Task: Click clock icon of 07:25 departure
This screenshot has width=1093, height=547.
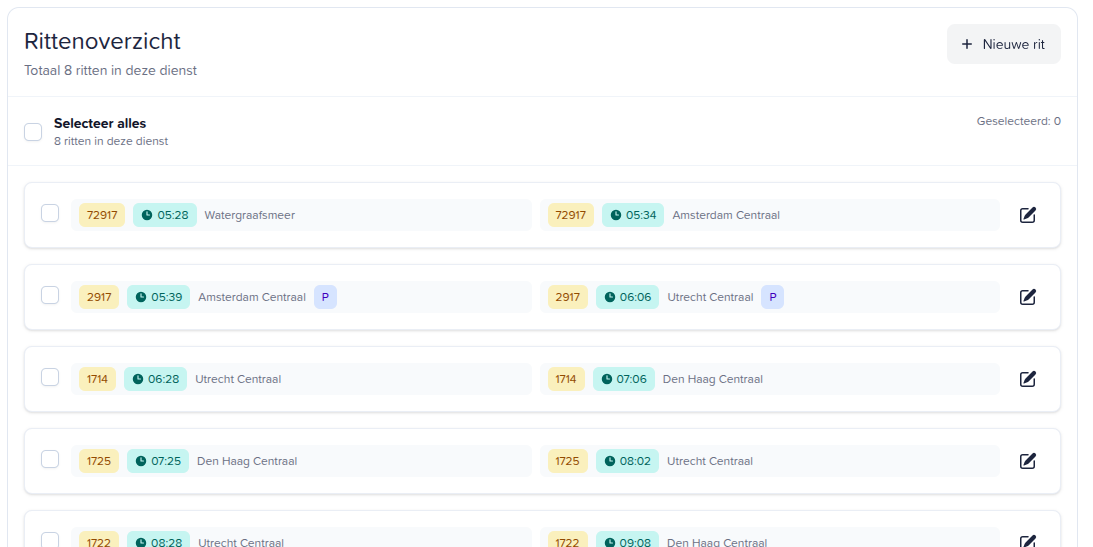Action: point(141,461)
